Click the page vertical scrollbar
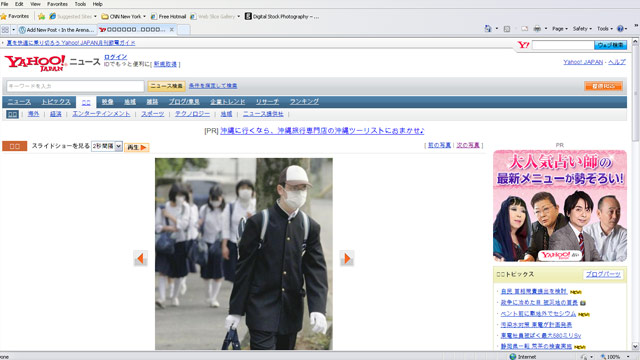Image resolution: width=640 pixels, height=360 pixels. coord(636,194)
